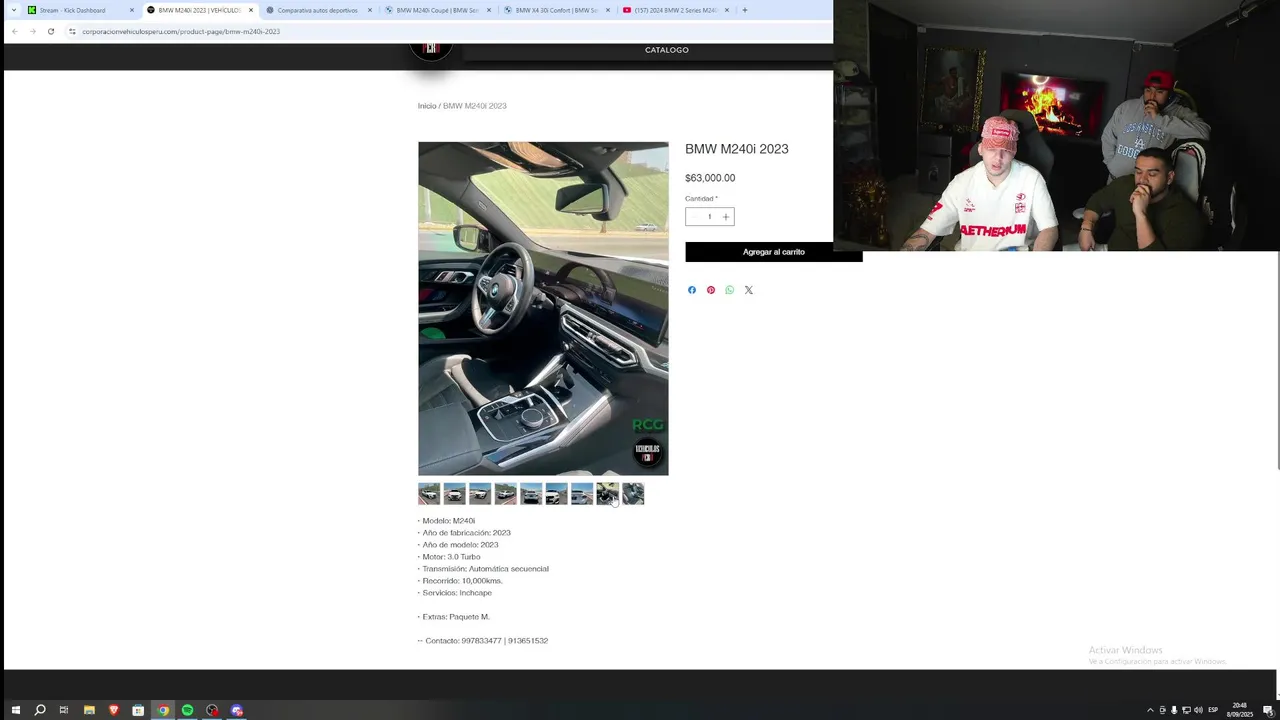Open OBS Studio from taskbar
The width and height of the screenshot is (1280, 720).
(212, 710)
